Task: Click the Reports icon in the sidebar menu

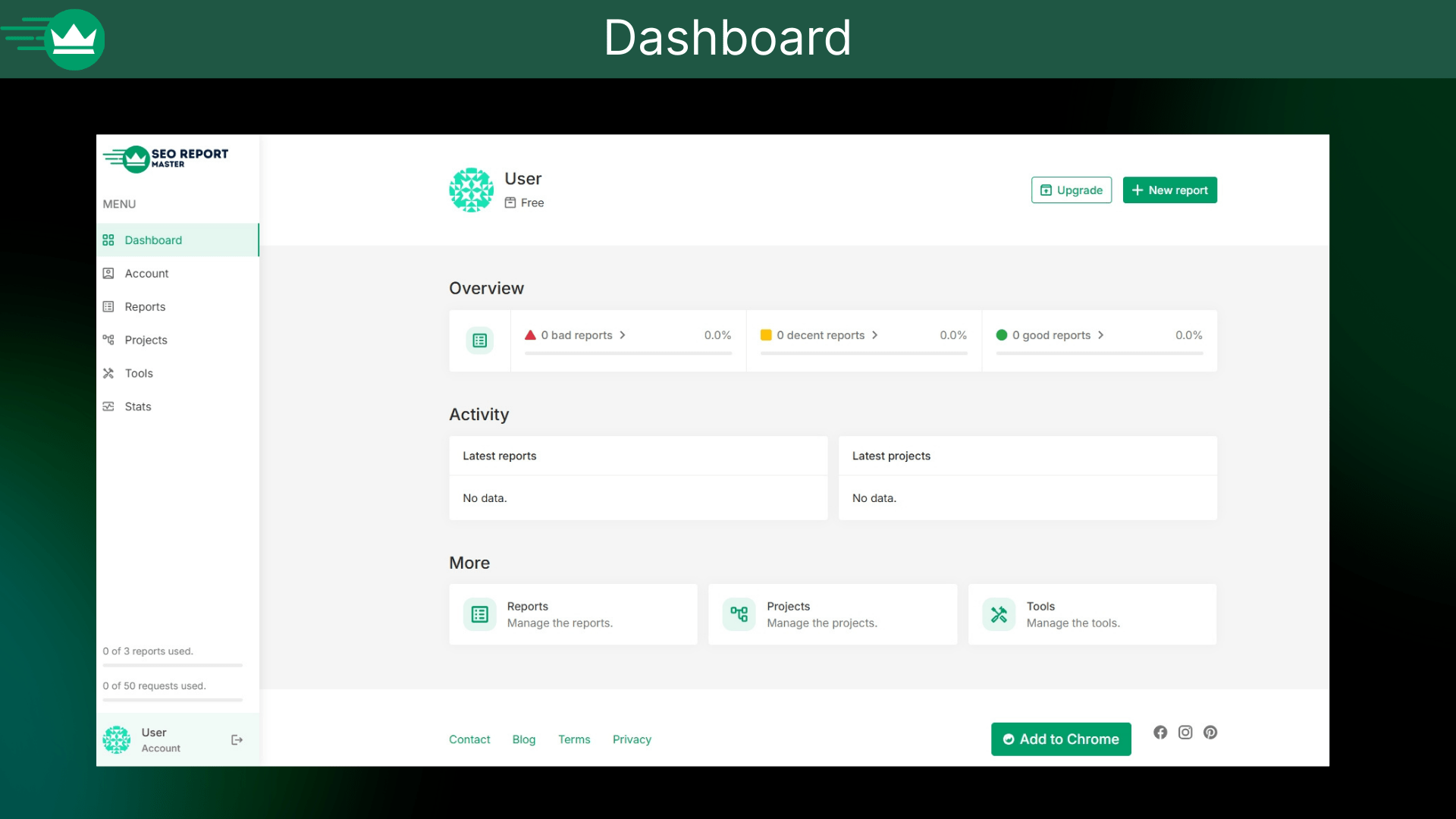Action: tap(108, 306)
